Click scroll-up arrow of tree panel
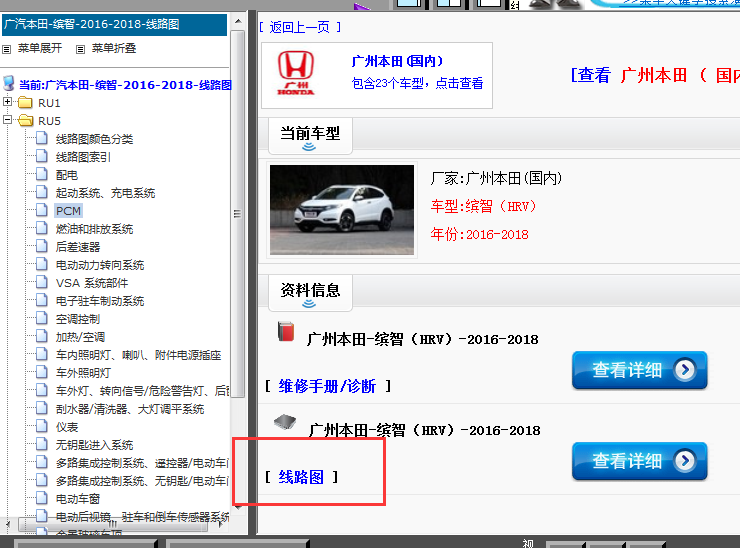The image size is (740, 548). (x=238, y=21)
